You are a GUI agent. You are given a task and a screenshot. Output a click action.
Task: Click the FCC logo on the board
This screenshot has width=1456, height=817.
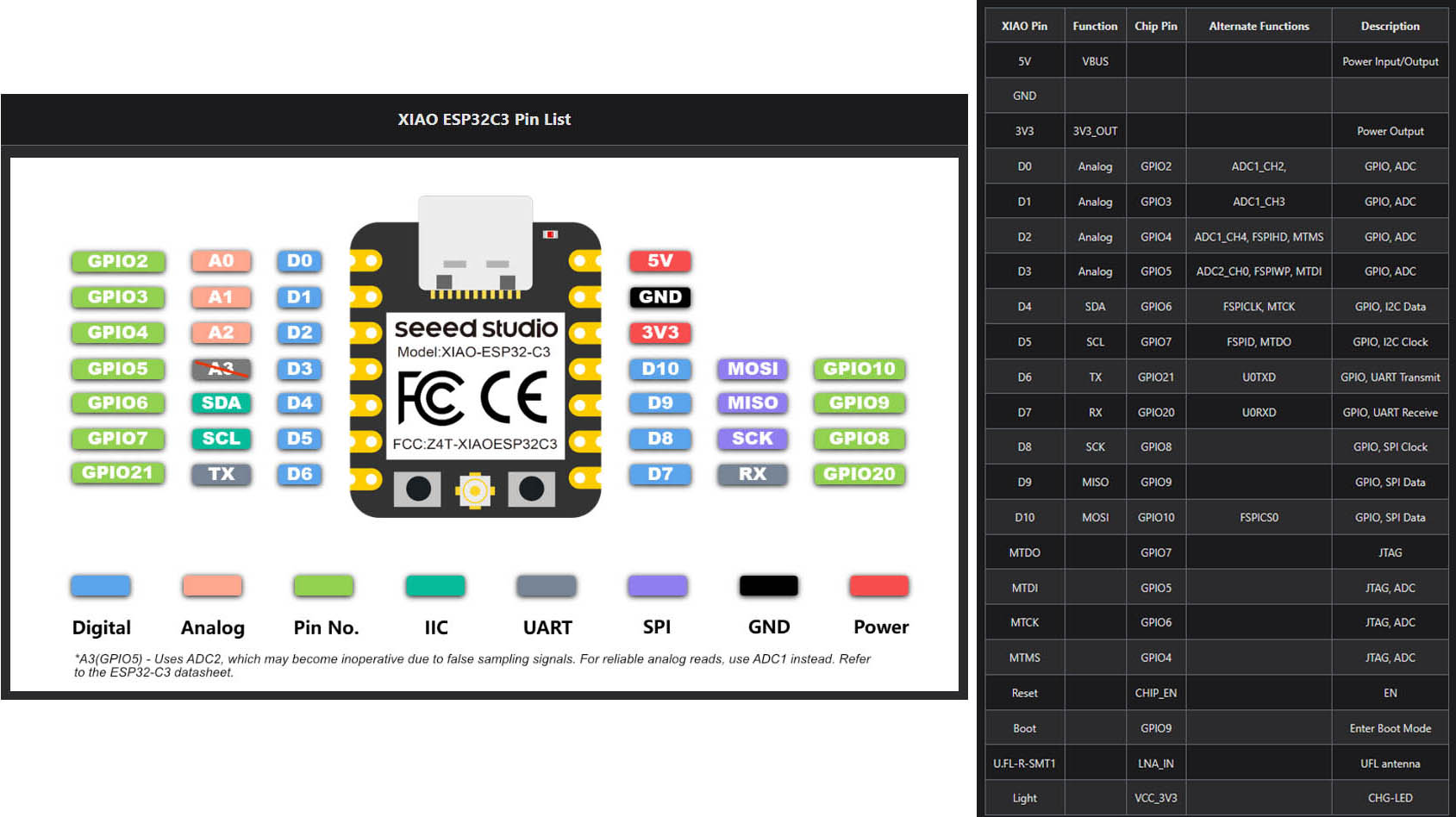pyautogui.click(x=430, y=397)
